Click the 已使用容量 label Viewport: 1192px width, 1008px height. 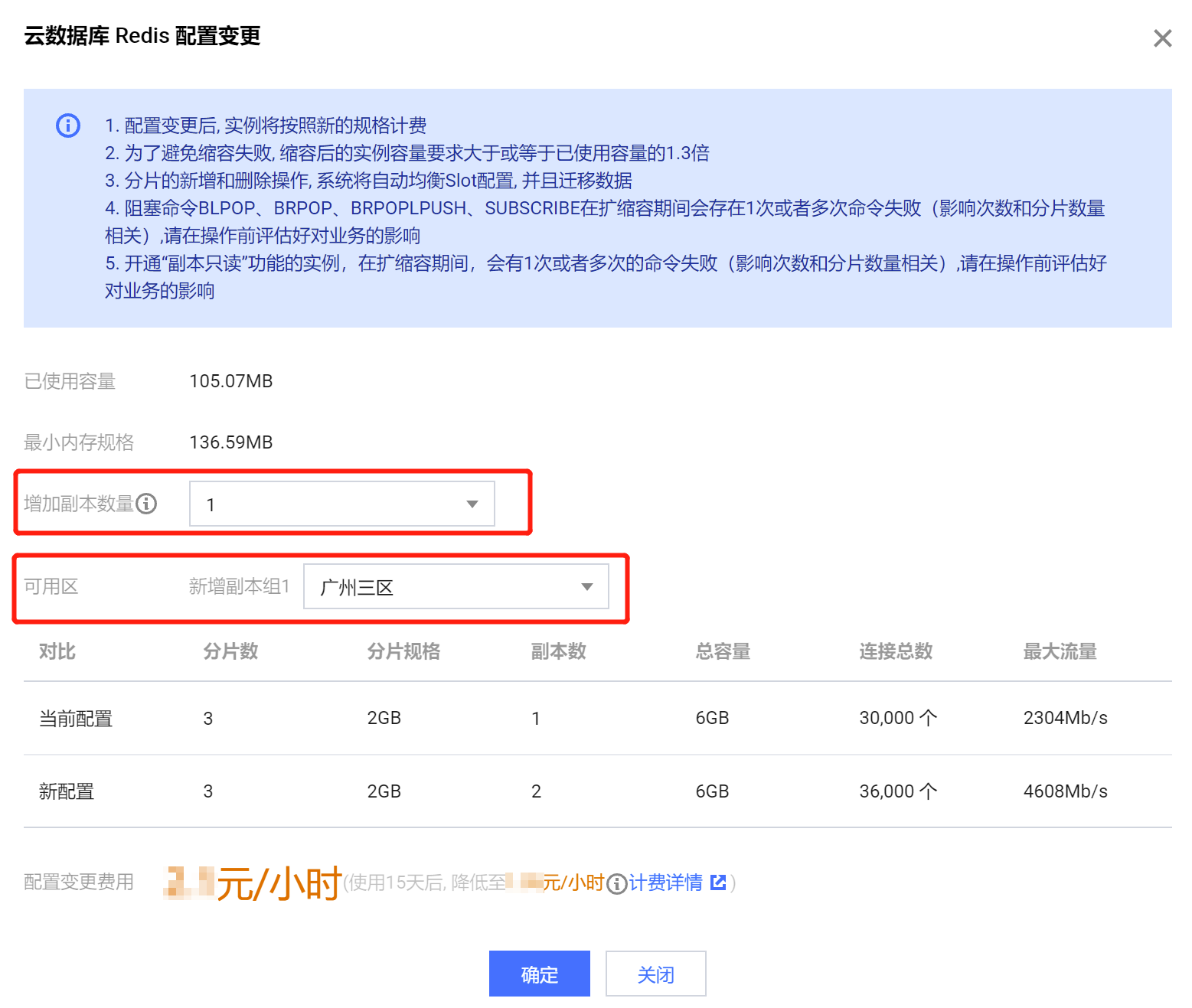coord(70,381)
